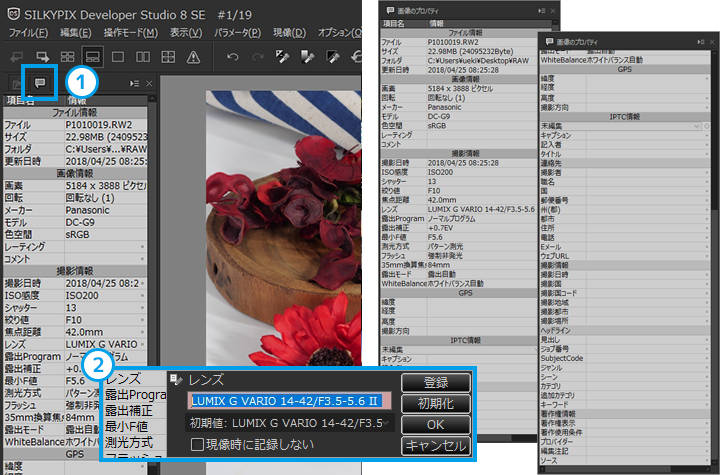
Task: Click the IPTC properties window vertical scrollbar
Action: pyautogui.click(x=715, y=257)
